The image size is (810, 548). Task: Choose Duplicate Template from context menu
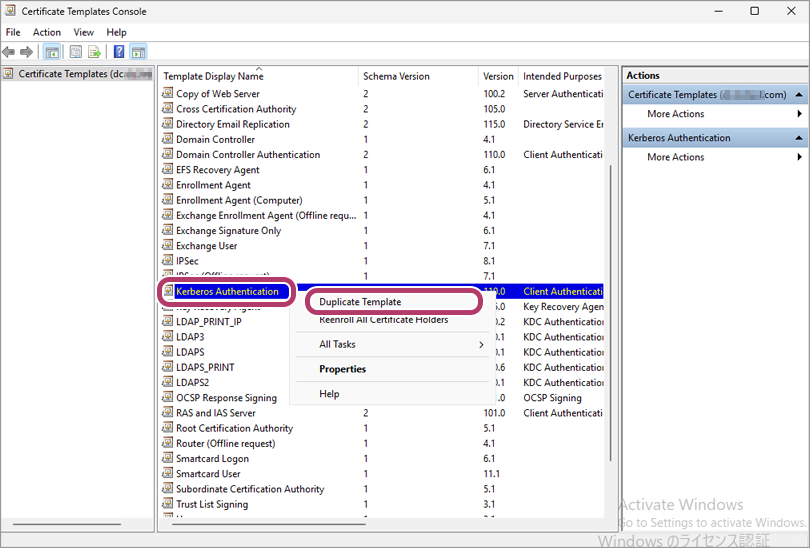point(360,302)
